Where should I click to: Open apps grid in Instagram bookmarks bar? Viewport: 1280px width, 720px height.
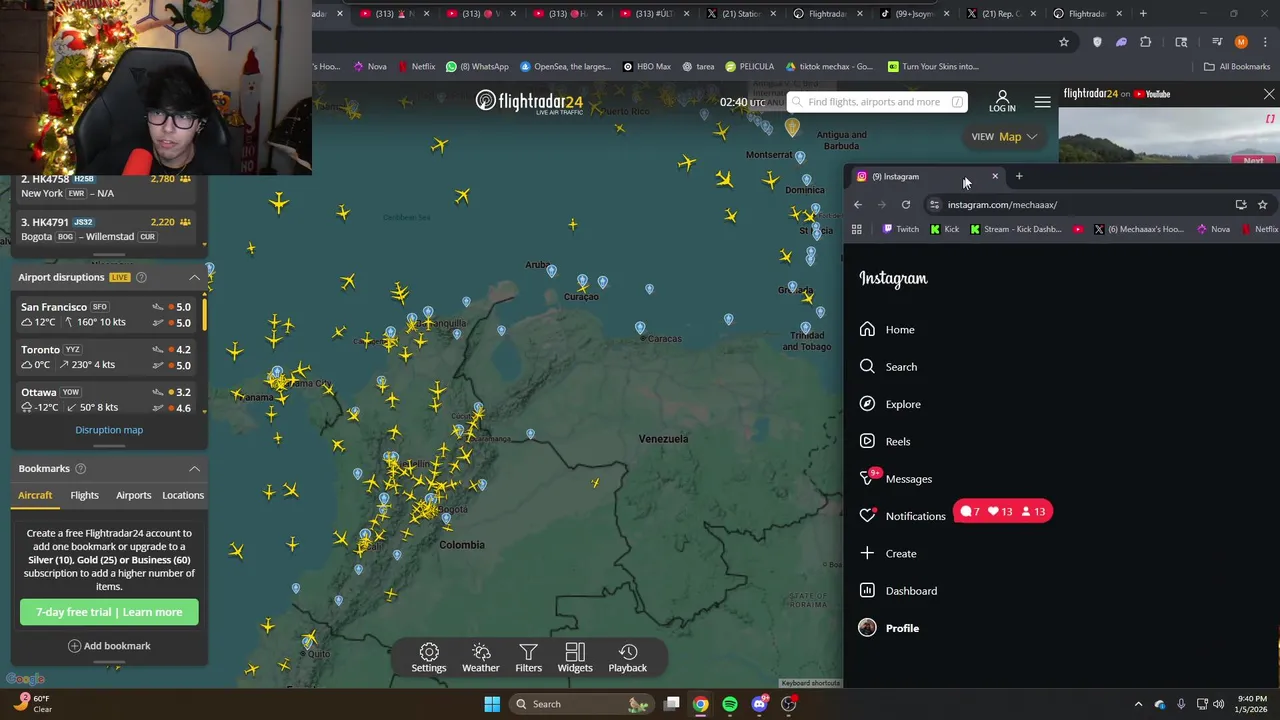(x=857, y=229)
